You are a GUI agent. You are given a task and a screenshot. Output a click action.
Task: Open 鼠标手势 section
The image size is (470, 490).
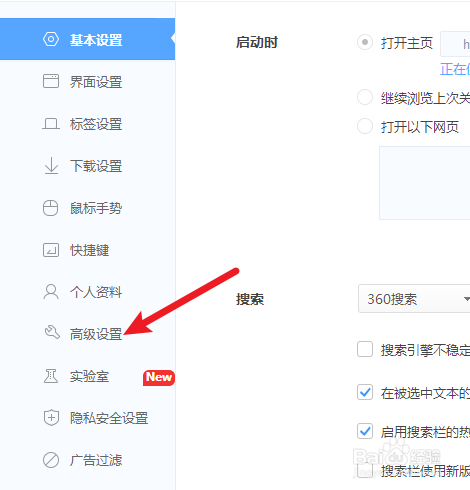(87, 208)
